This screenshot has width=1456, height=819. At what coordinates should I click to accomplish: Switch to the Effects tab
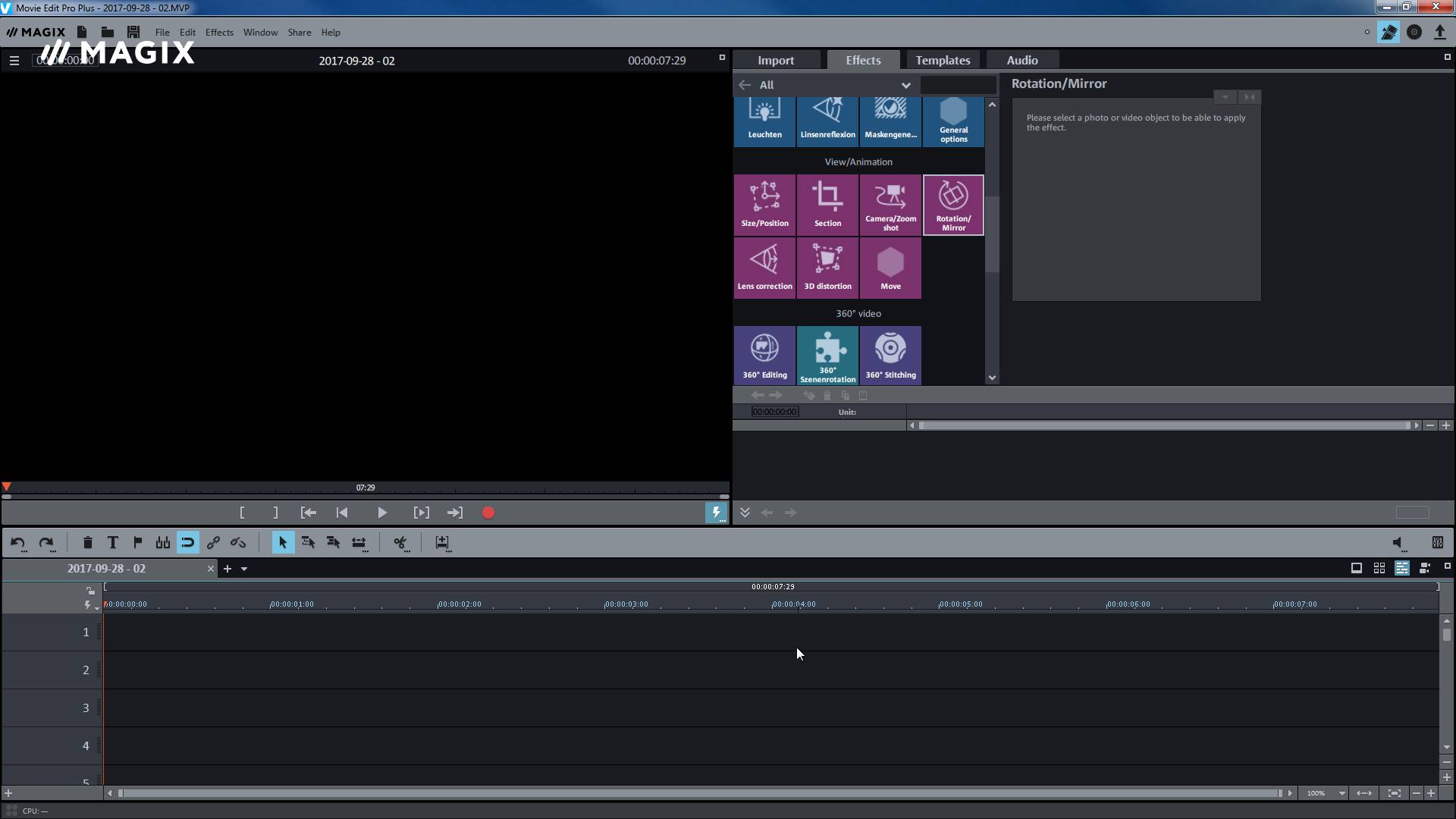point(863,60)
